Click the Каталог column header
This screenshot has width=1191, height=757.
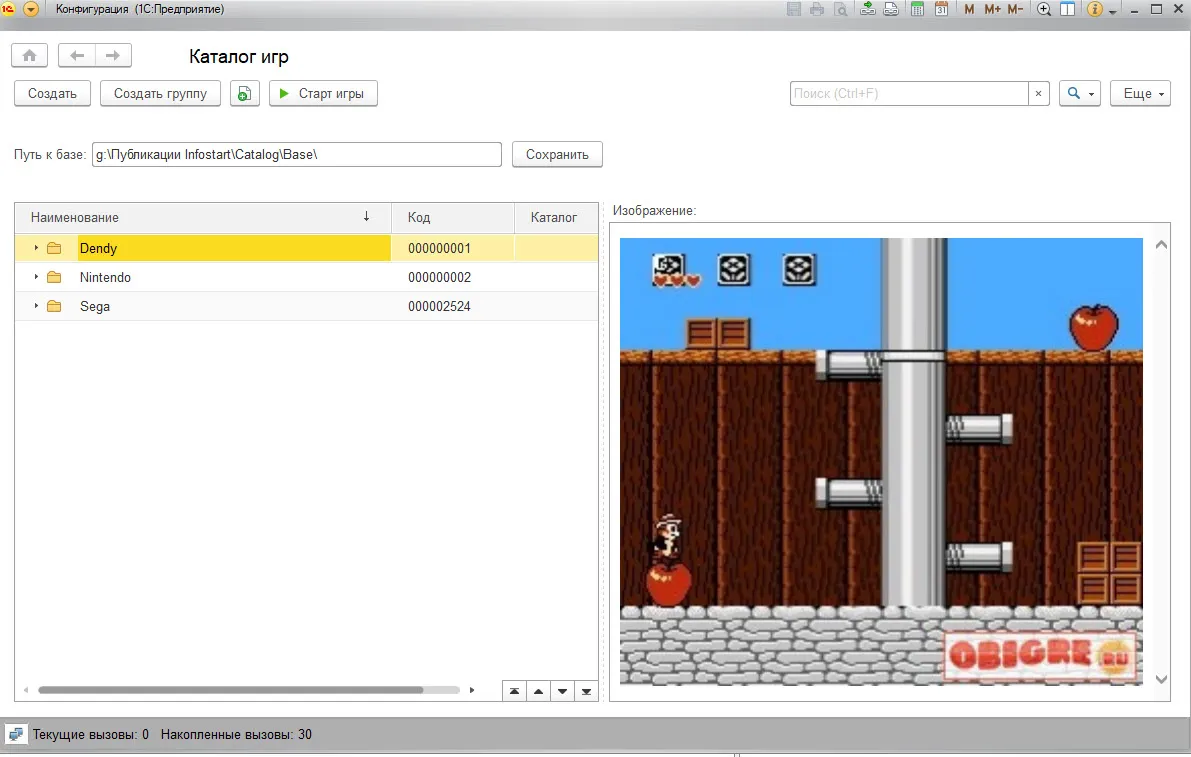point(556,217)
